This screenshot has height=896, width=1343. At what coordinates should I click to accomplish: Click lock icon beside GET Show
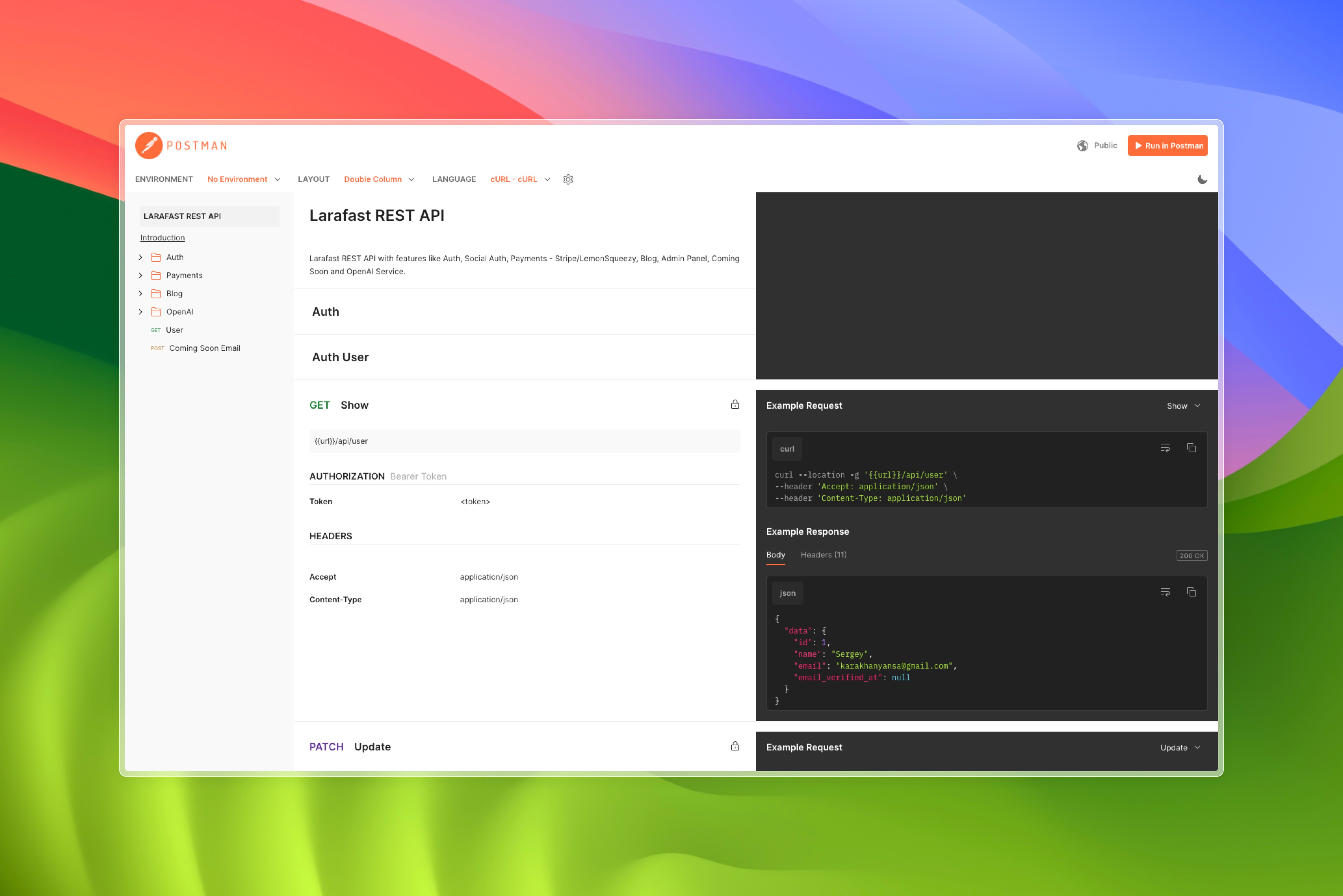(x=735, y=404)
